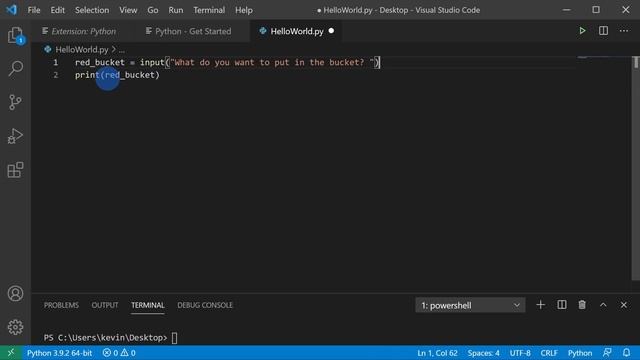This screenshot has width=640, height=360.
Task: Create a new terminal with plus icon
Action: pyautogui.click(x=540, y=305)
